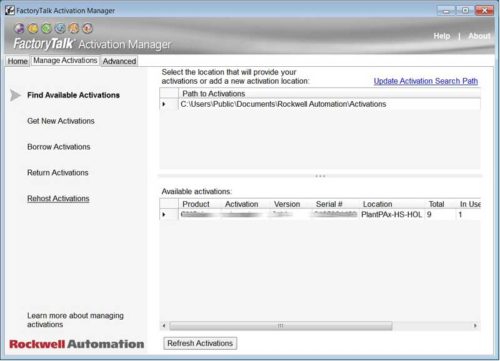Click the horizontal scrollbar thumb
Screen dimensions: 500x361
pos(281,325)
